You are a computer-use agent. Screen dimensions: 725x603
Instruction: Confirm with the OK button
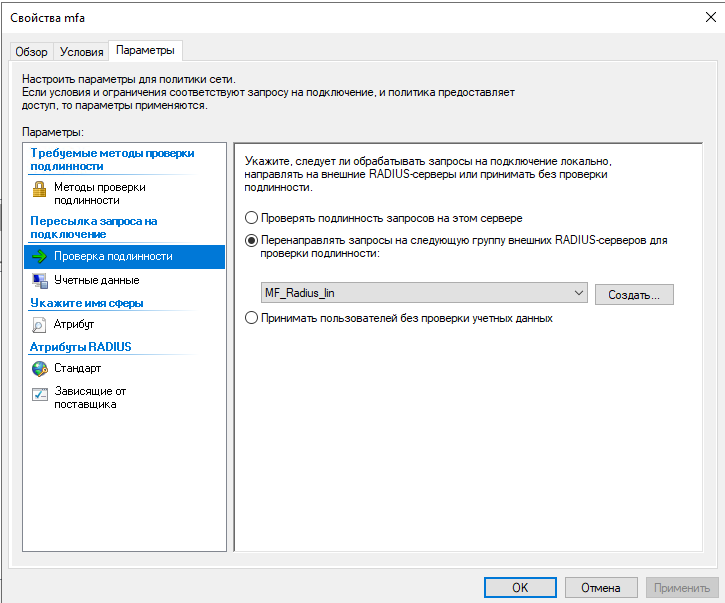519,588
